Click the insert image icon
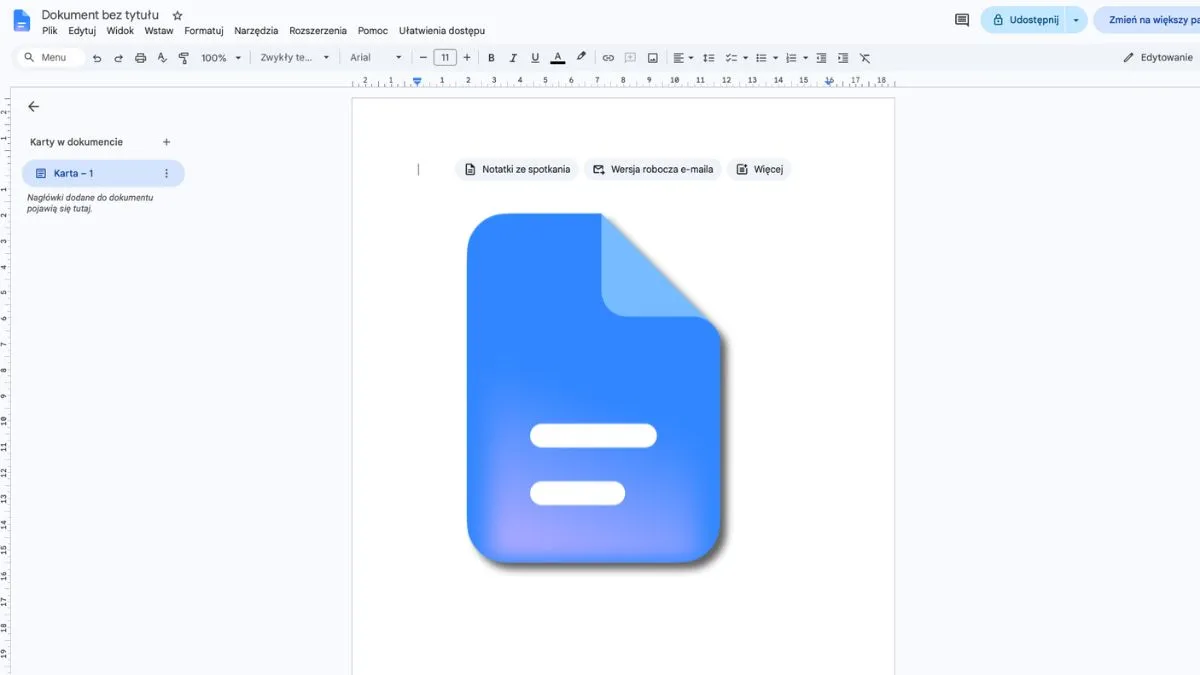This screenshot has width=1200, height=675. (x=653, y=58)
